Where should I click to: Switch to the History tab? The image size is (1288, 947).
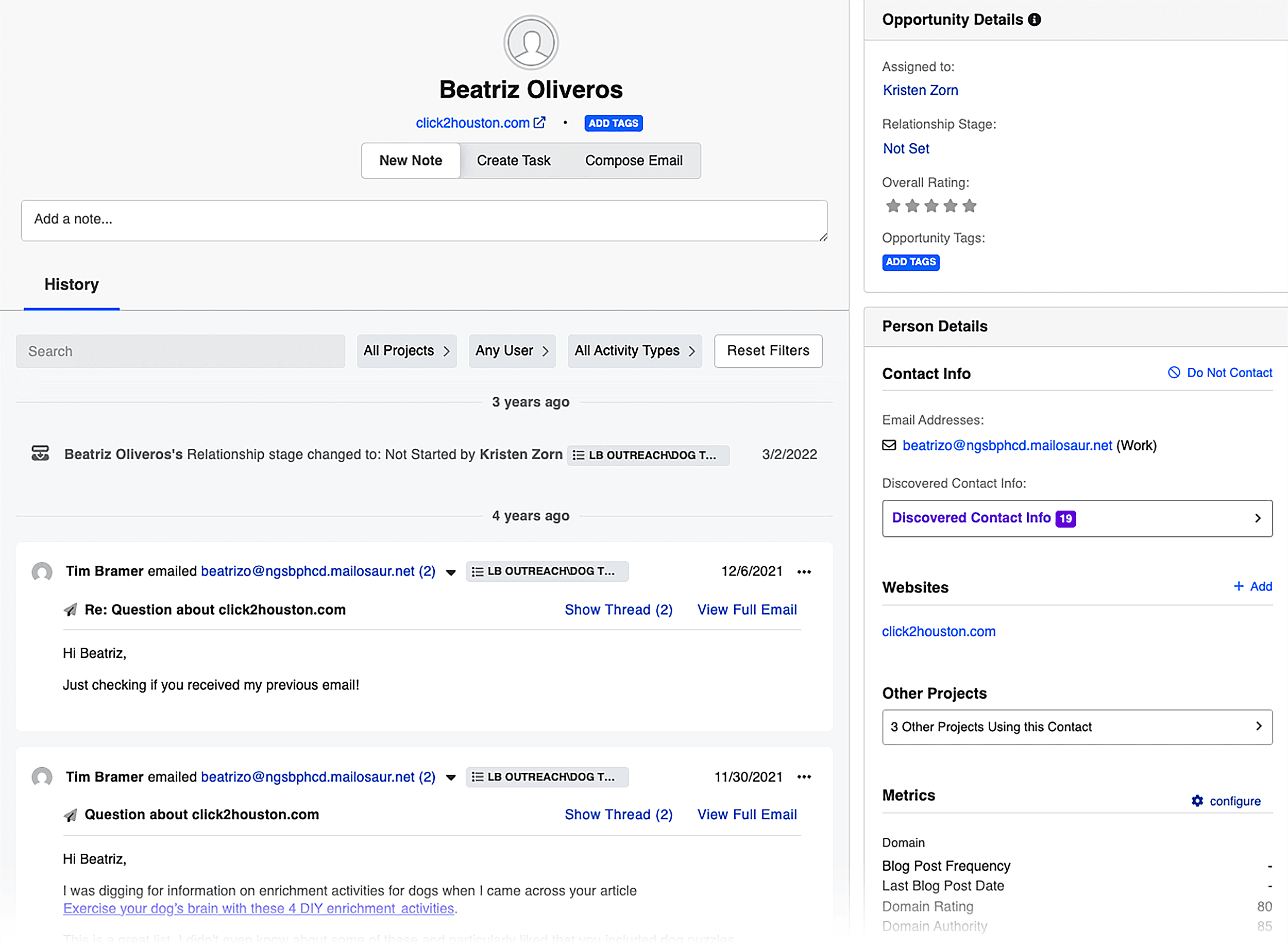[x=71, y=284]
